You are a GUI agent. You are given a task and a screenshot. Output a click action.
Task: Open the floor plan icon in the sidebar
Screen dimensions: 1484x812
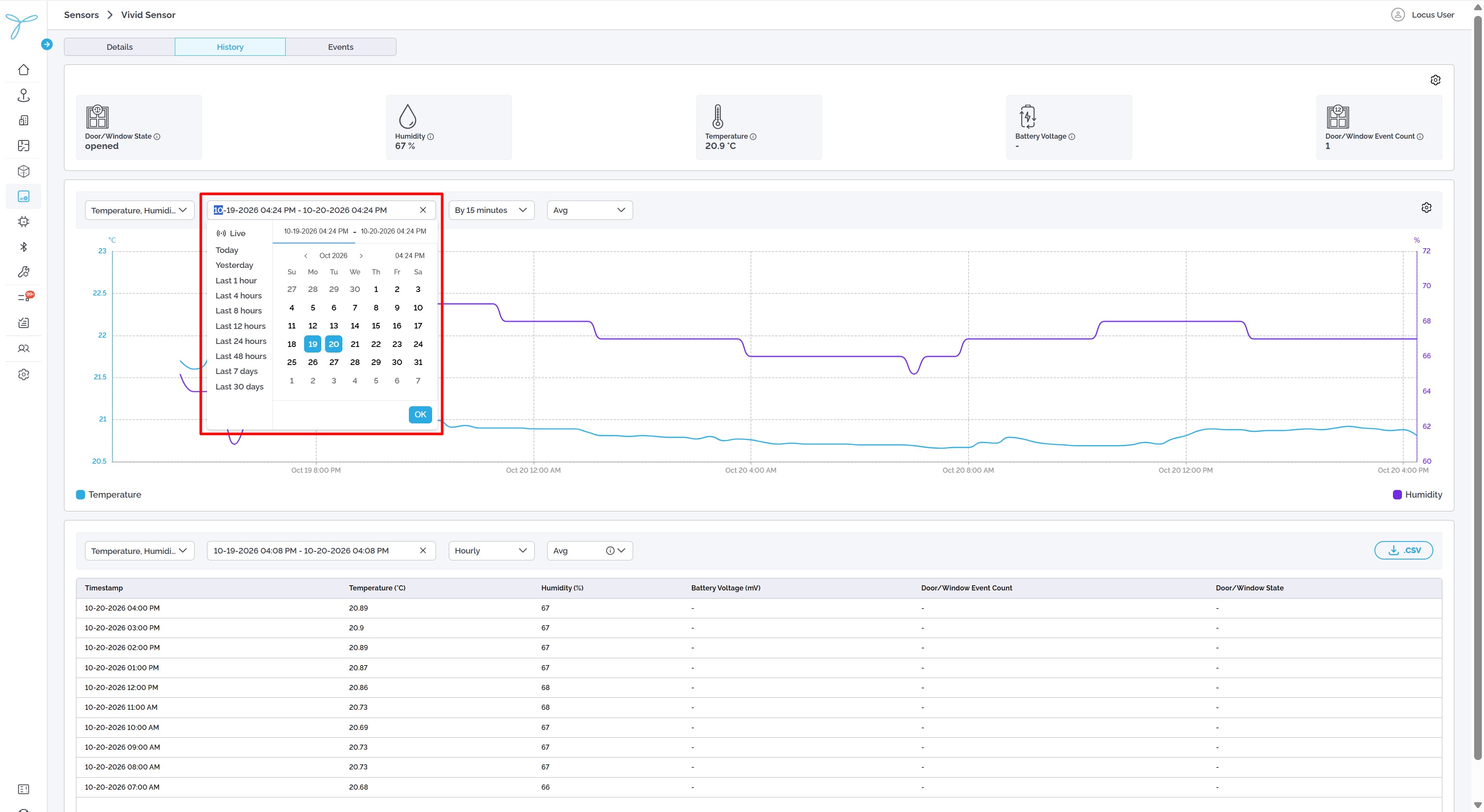tap(24, 146)
